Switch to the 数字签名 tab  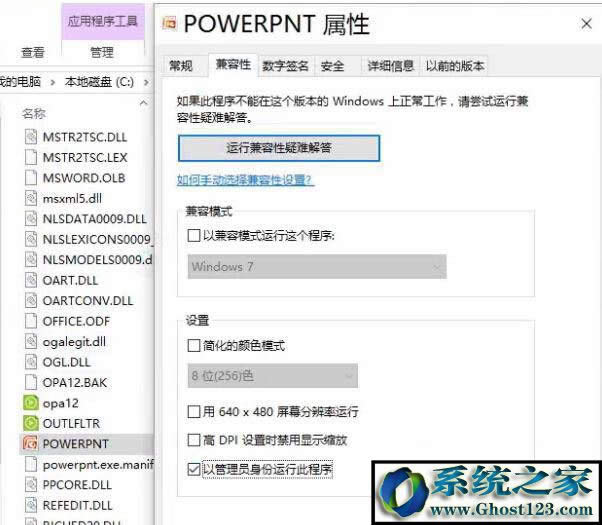click(x=285, y=66)
